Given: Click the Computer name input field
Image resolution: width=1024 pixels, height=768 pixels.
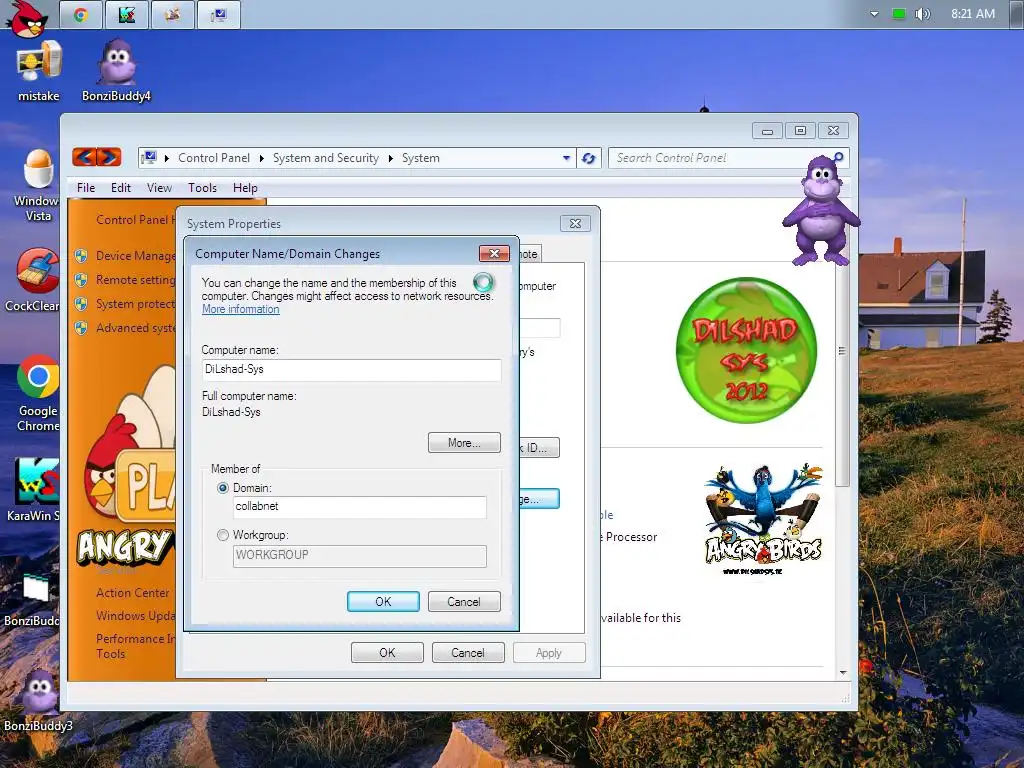Looking at the screenshot, I should point(351,370).
